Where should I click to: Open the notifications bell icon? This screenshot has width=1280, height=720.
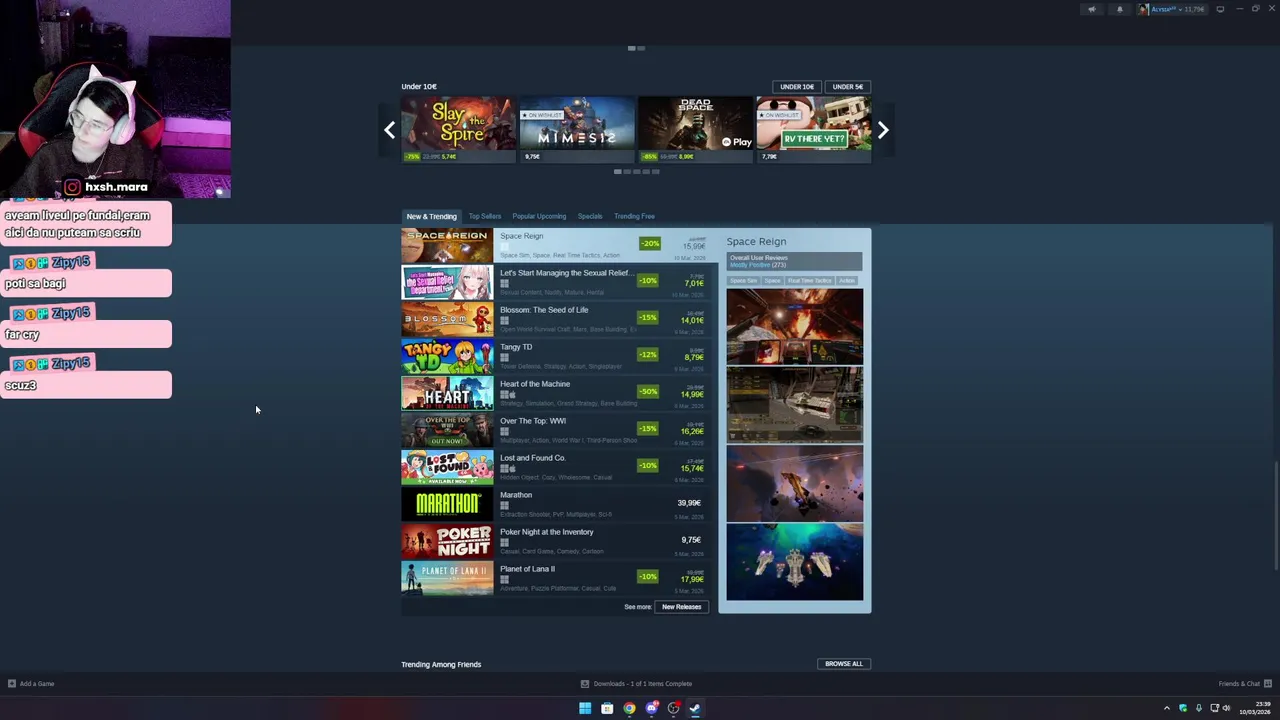1119,9
